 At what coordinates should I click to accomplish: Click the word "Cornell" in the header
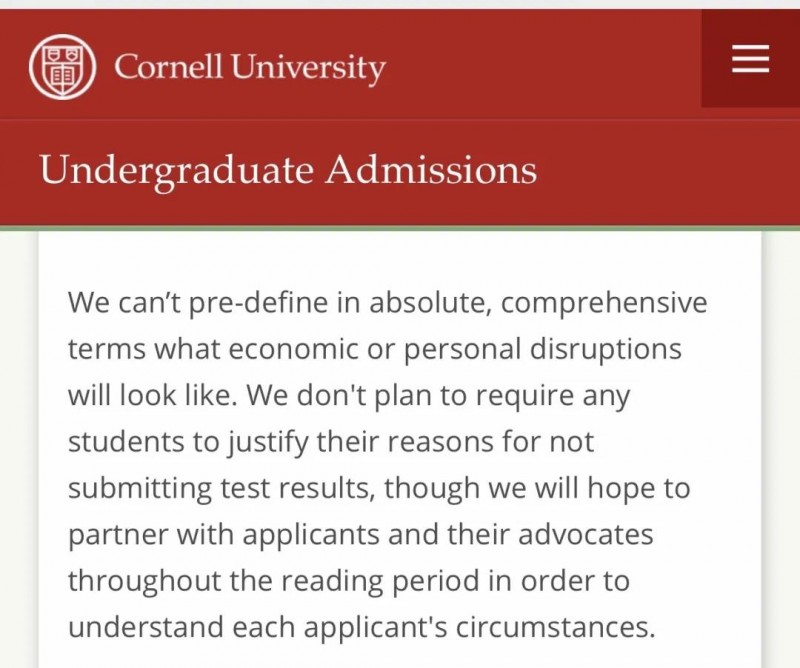(168, 66)
